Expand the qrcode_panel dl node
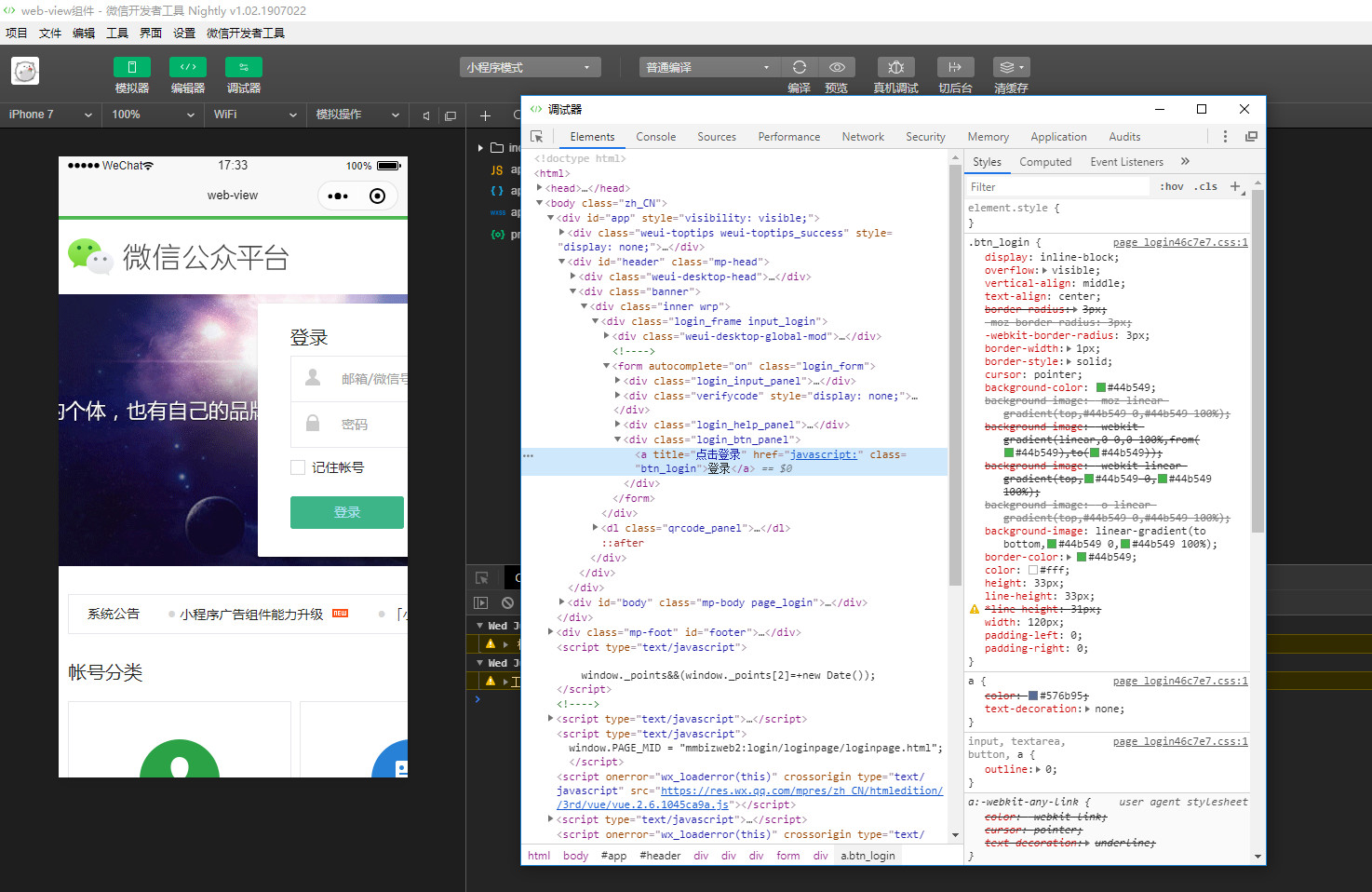 (x=596, y=528)
